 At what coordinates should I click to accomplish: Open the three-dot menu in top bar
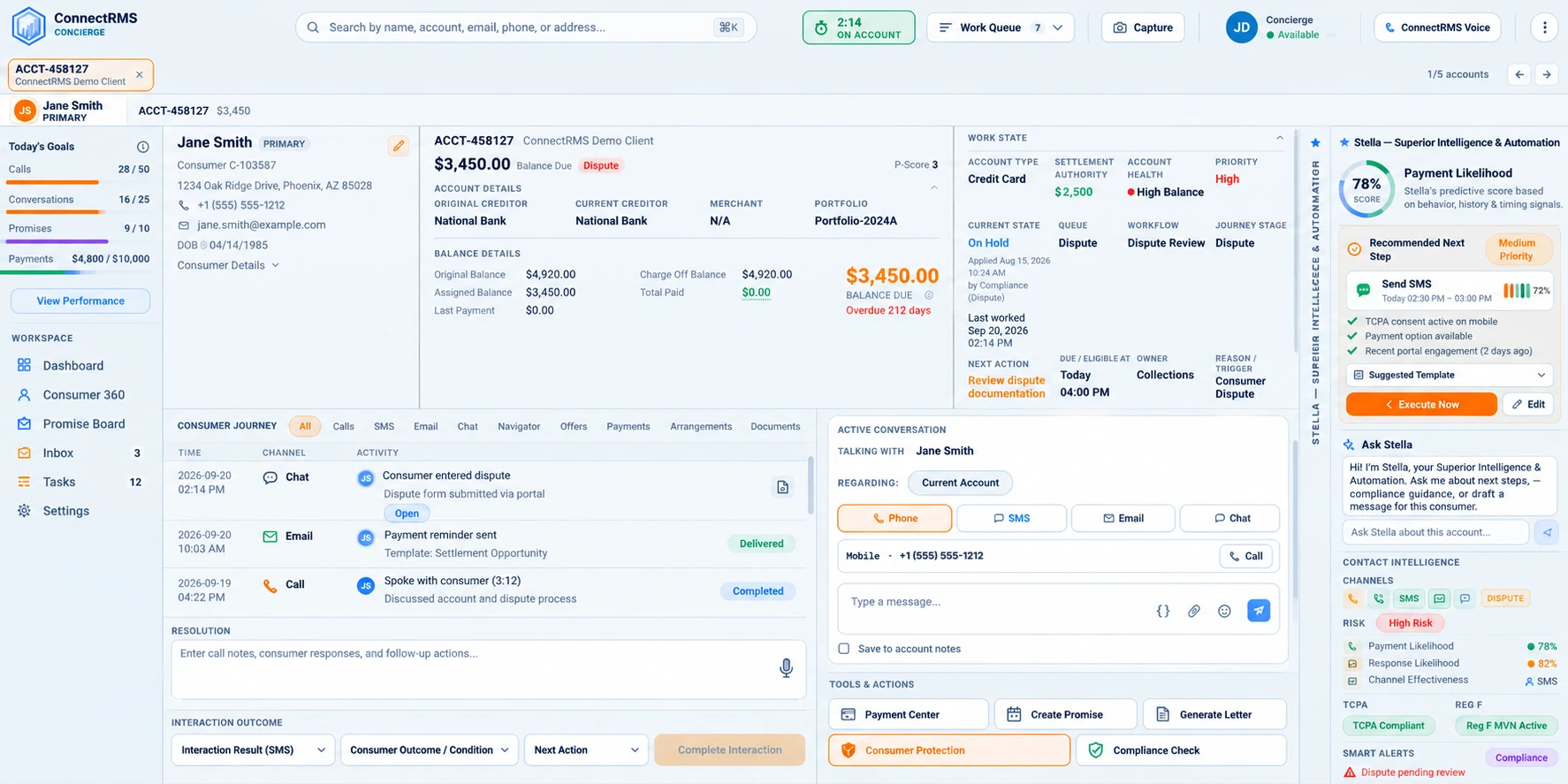click(1544, 27)
